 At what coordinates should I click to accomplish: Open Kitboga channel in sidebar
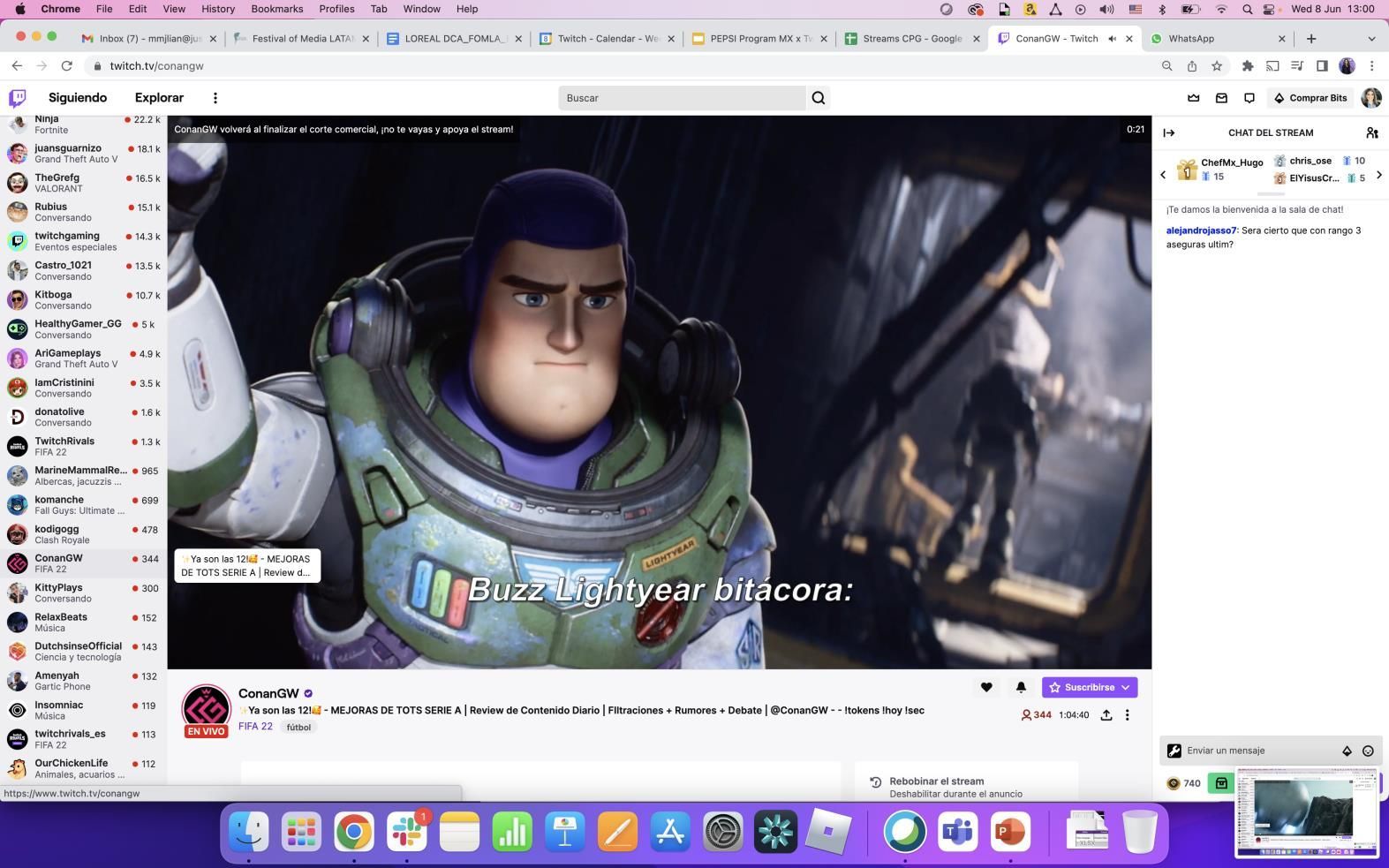click(84, 300)
